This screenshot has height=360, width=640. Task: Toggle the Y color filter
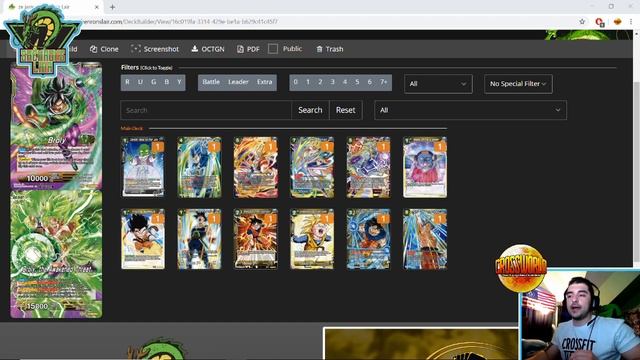[179, 82]
